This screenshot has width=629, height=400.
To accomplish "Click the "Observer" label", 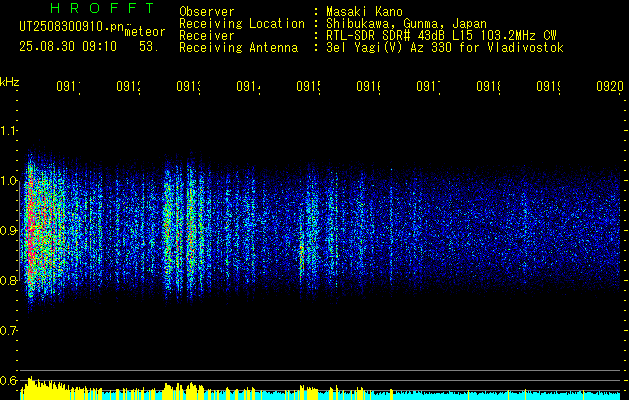I will [207, 12].
